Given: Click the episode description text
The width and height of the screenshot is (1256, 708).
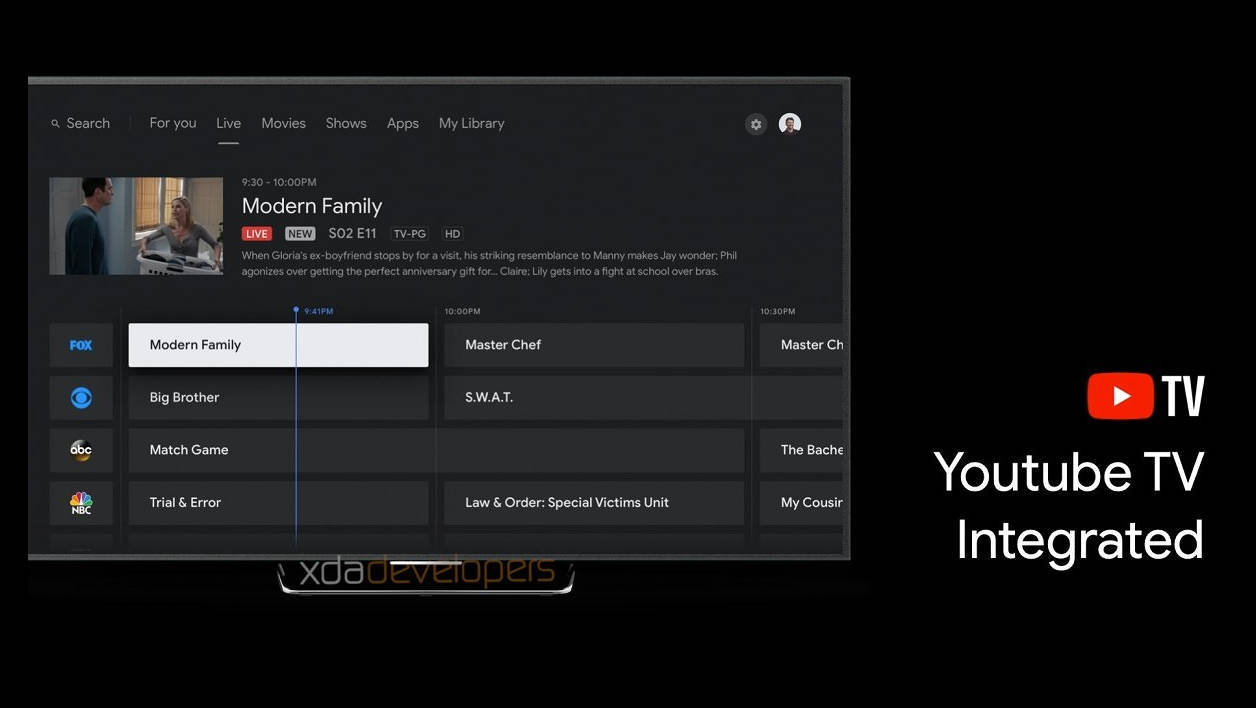Looking at the screenshot, I should tap(489, 264).
